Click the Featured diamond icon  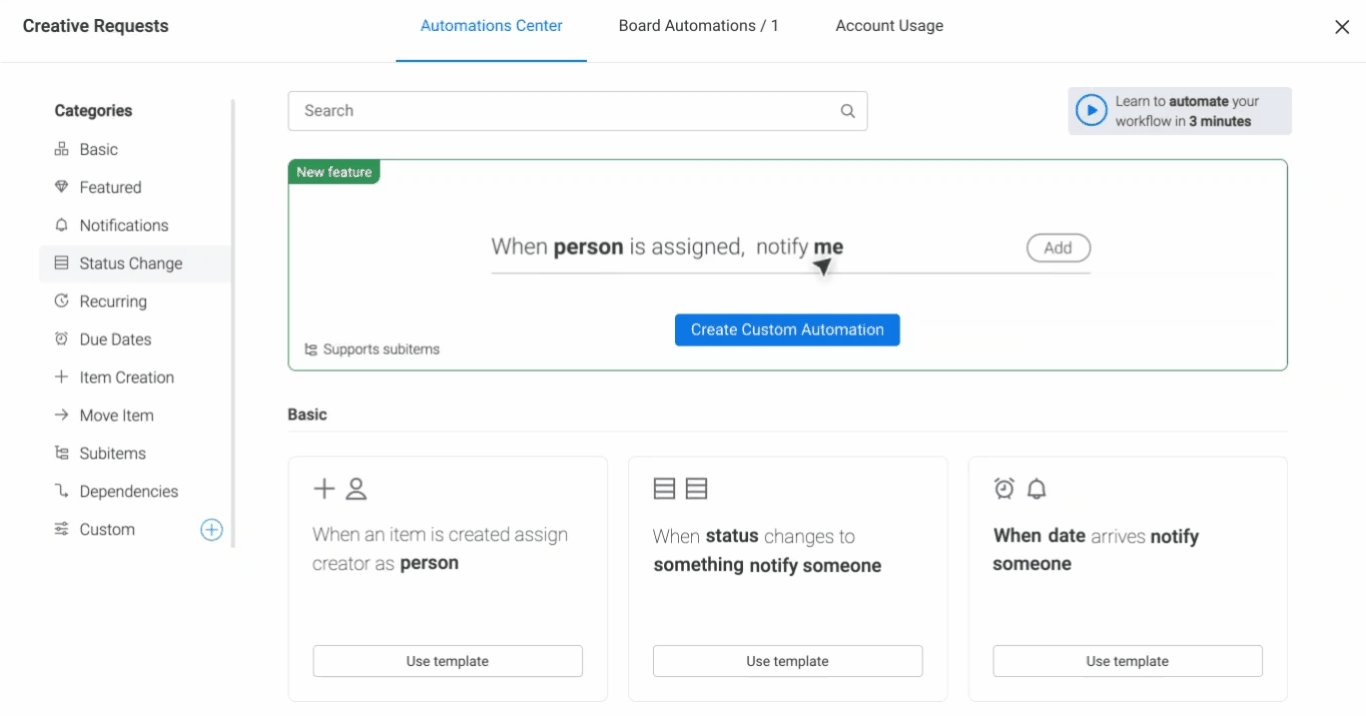pos(61,187)
